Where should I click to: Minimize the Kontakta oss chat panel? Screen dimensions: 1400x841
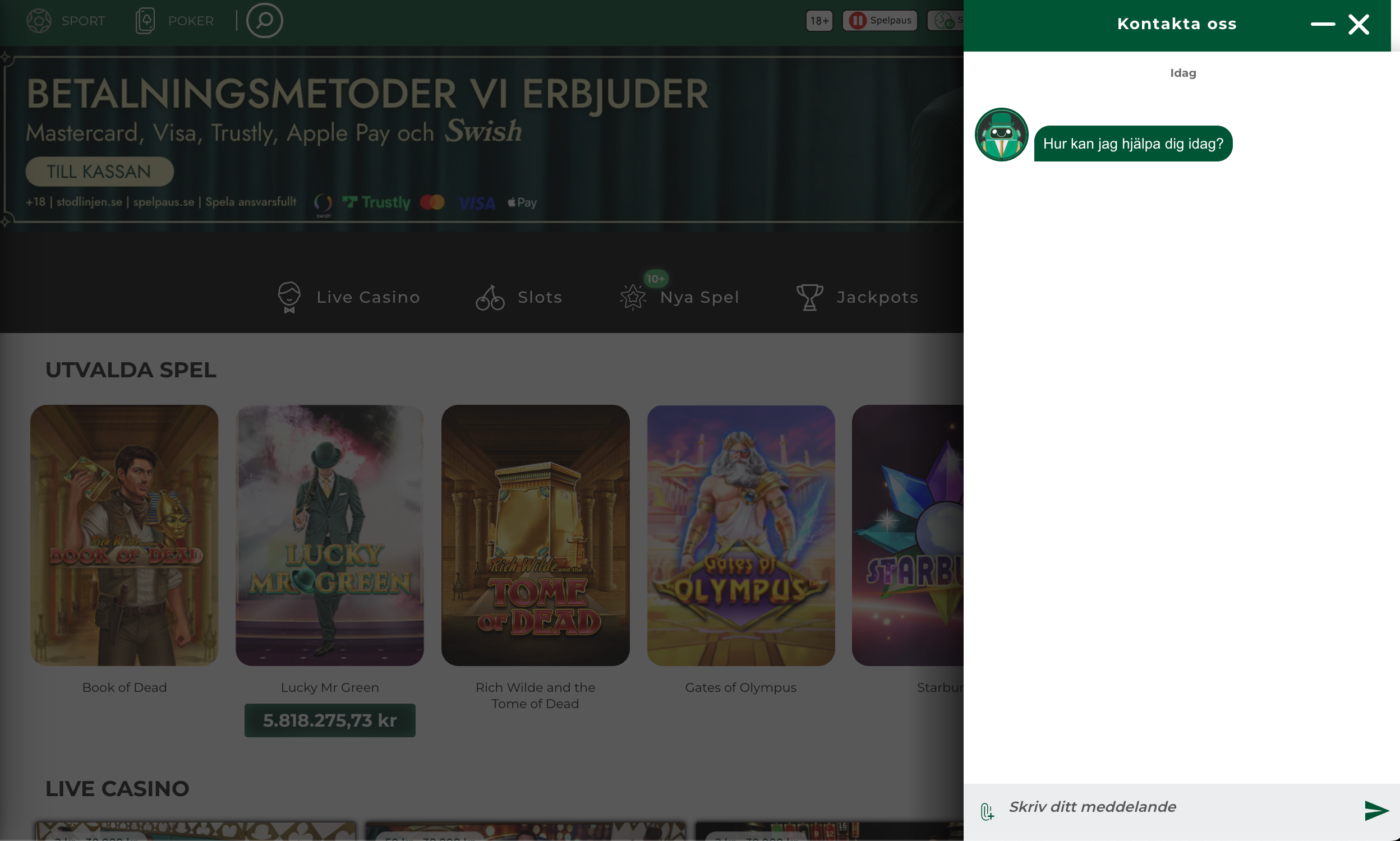[1323, 24]
